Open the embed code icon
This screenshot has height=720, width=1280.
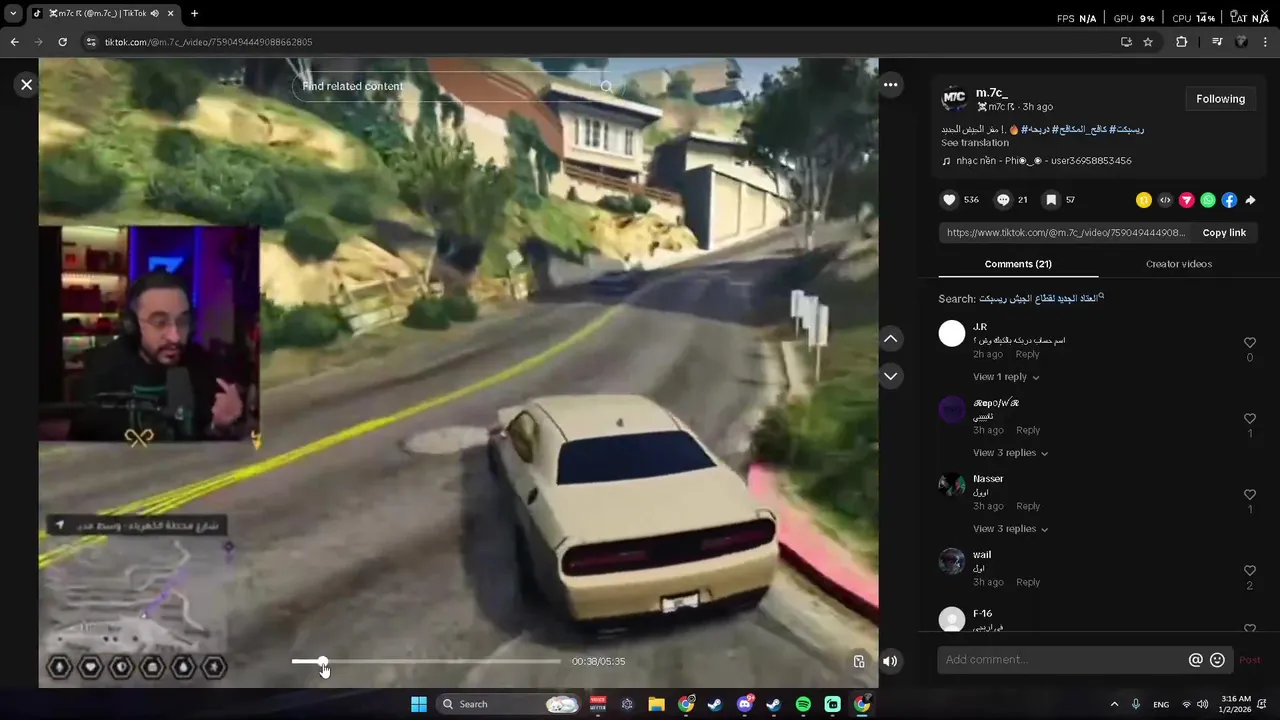(1165, 200)
